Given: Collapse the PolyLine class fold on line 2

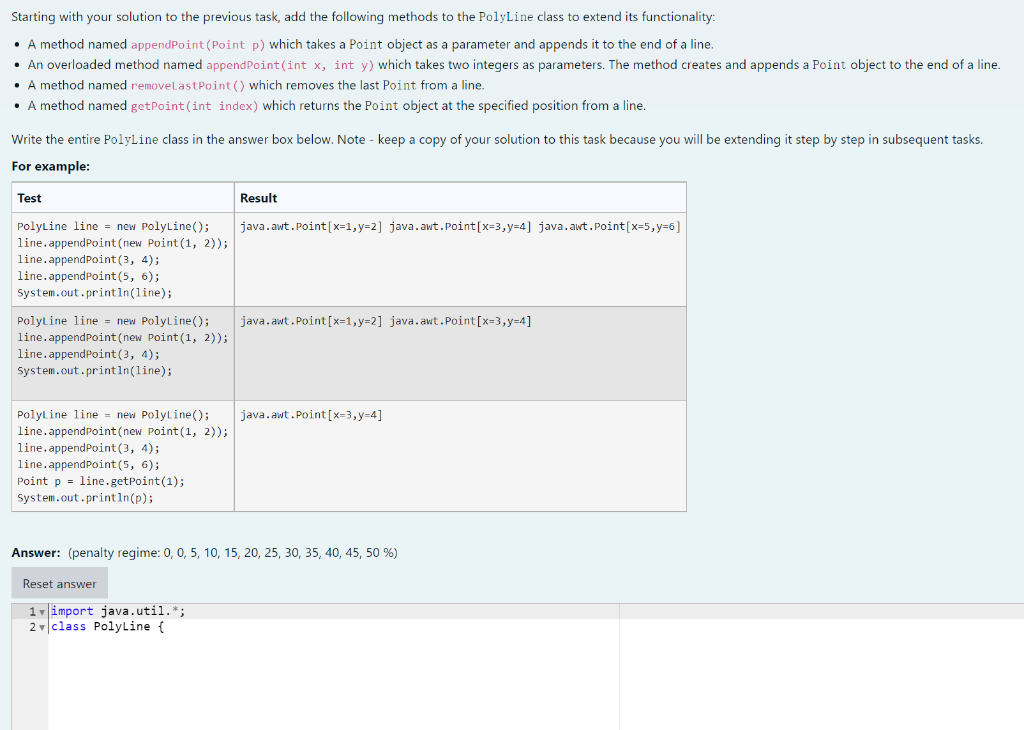Looking at the screenshot, I should coord(41,626).
